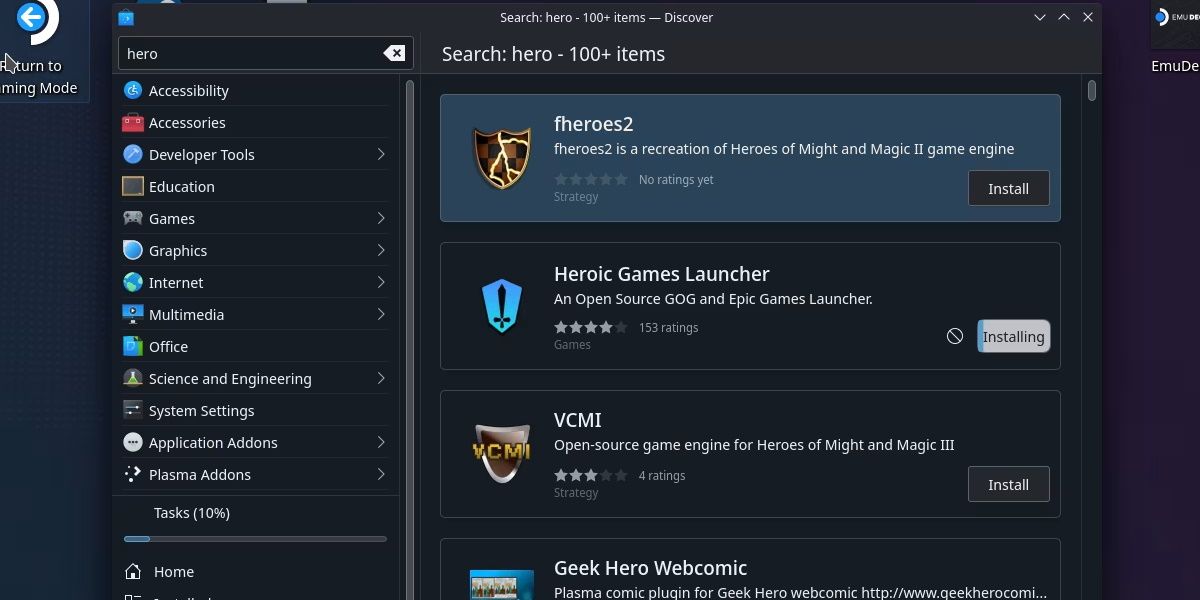Open the Accessibility category

click(x=189, y=90)
